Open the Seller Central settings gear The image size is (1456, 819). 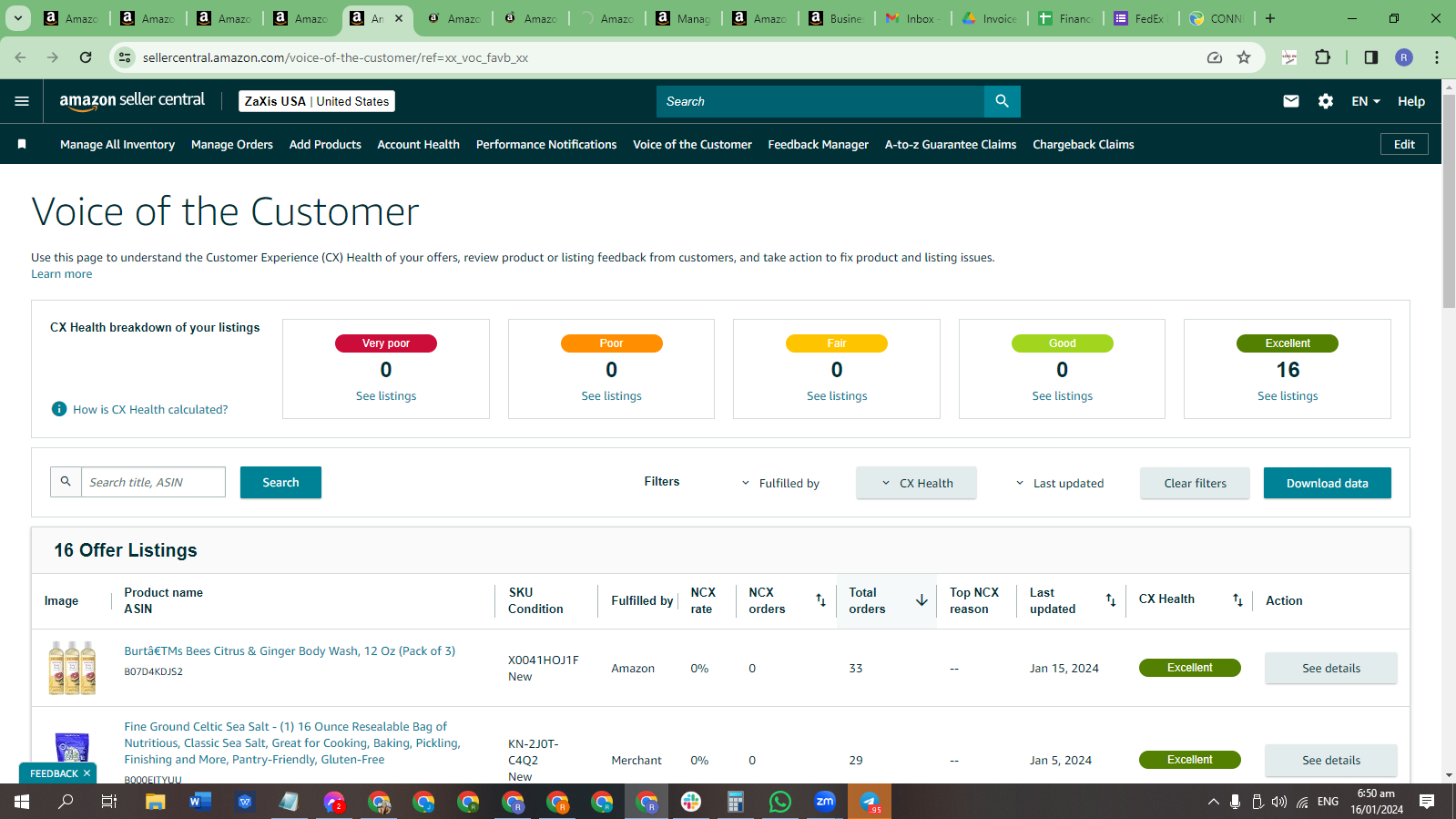[x=1326, y=101]
